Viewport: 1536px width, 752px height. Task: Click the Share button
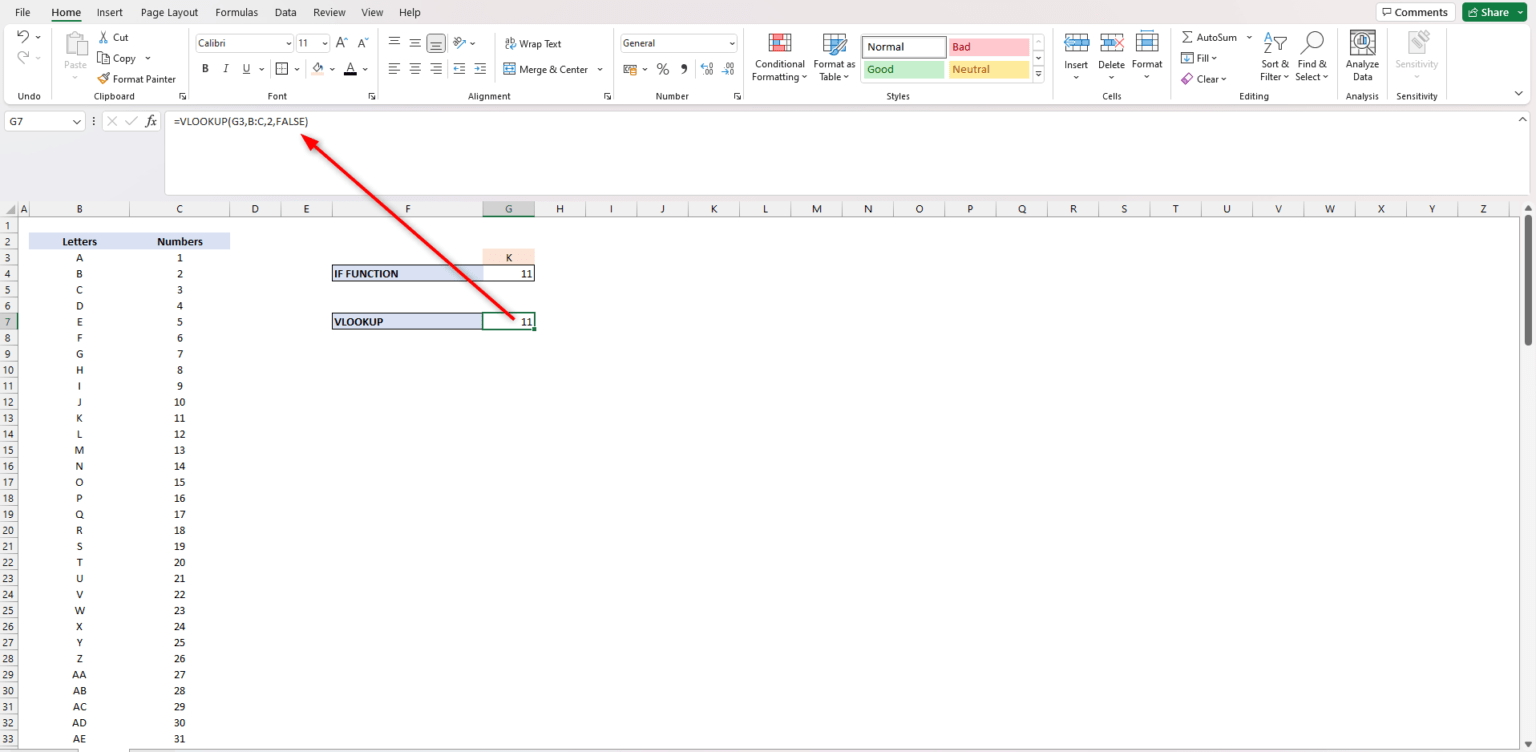point(1492,11)
